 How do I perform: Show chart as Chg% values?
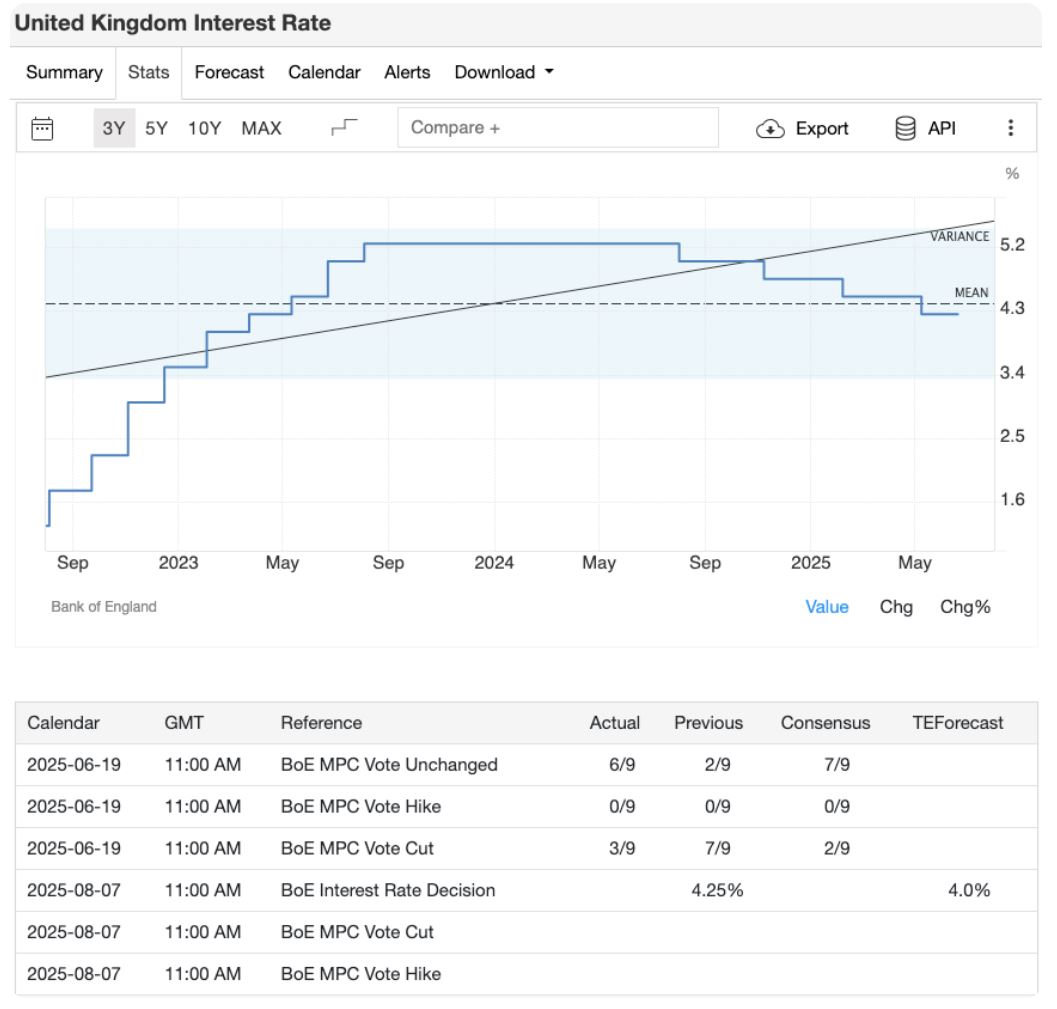click(x=964, y=607)
